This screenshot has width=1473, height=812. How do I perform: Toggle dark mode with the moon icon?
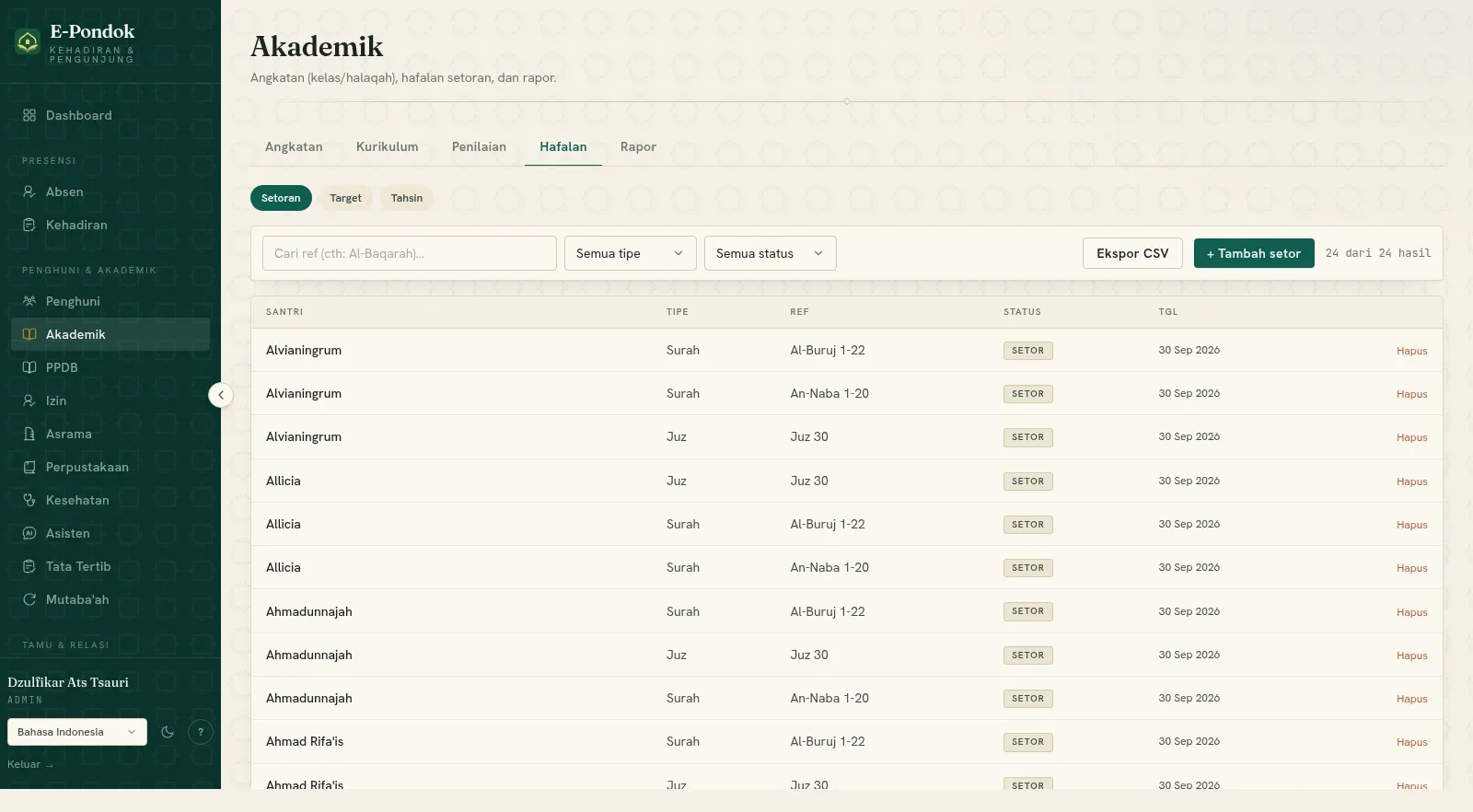pyautogui.click(x=168, y=732)
